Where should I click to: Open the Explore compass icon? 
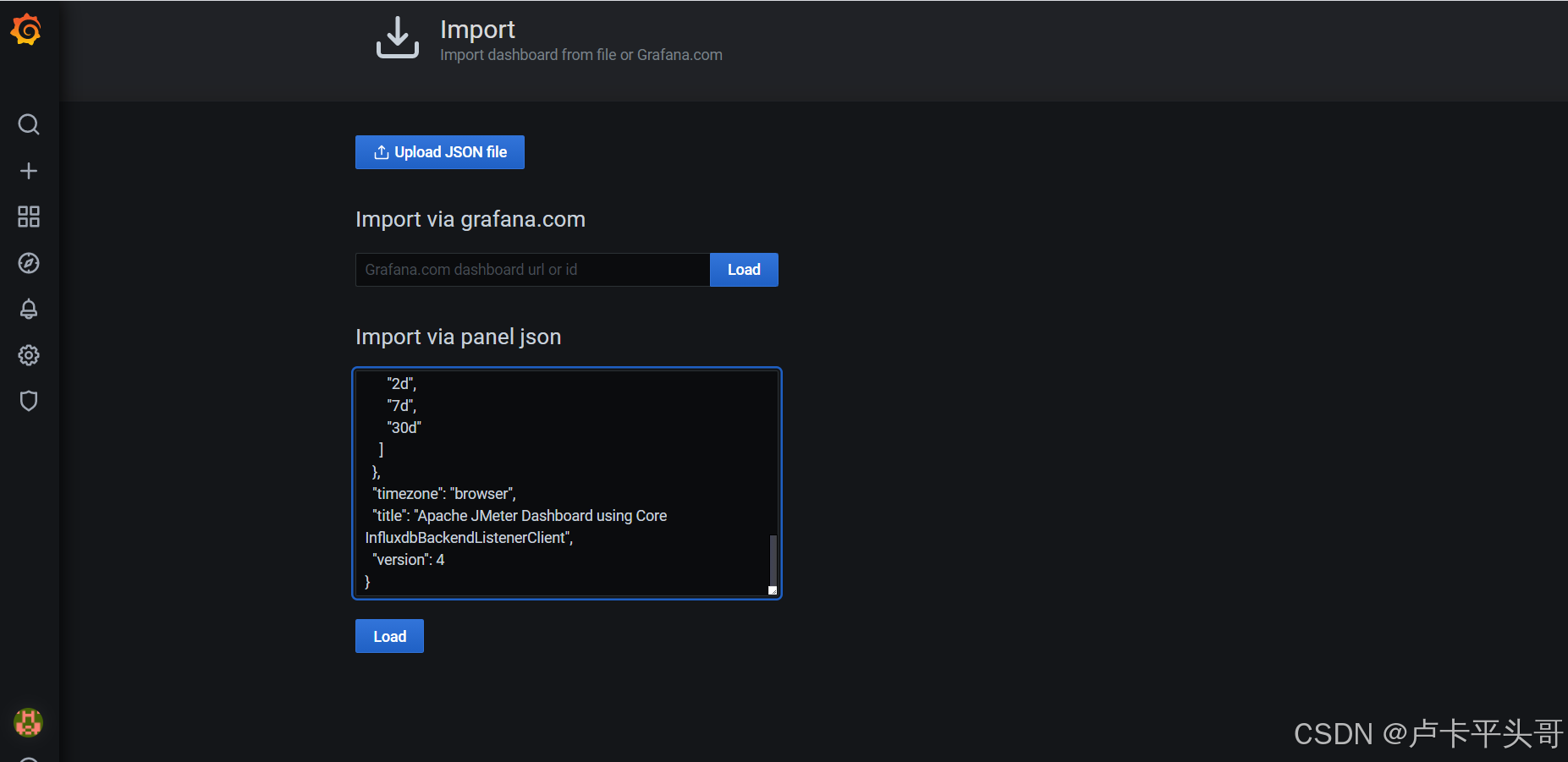(29, 263)
